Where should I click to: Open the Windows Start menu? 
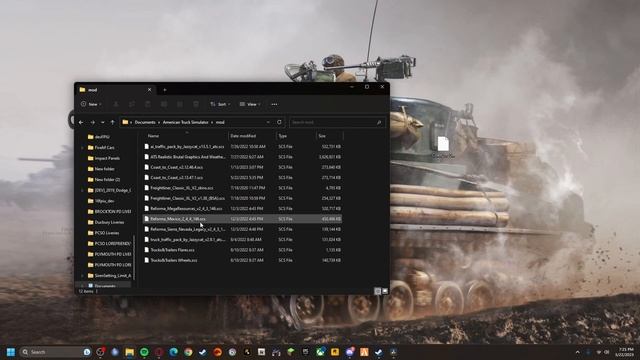pos(11,352)
